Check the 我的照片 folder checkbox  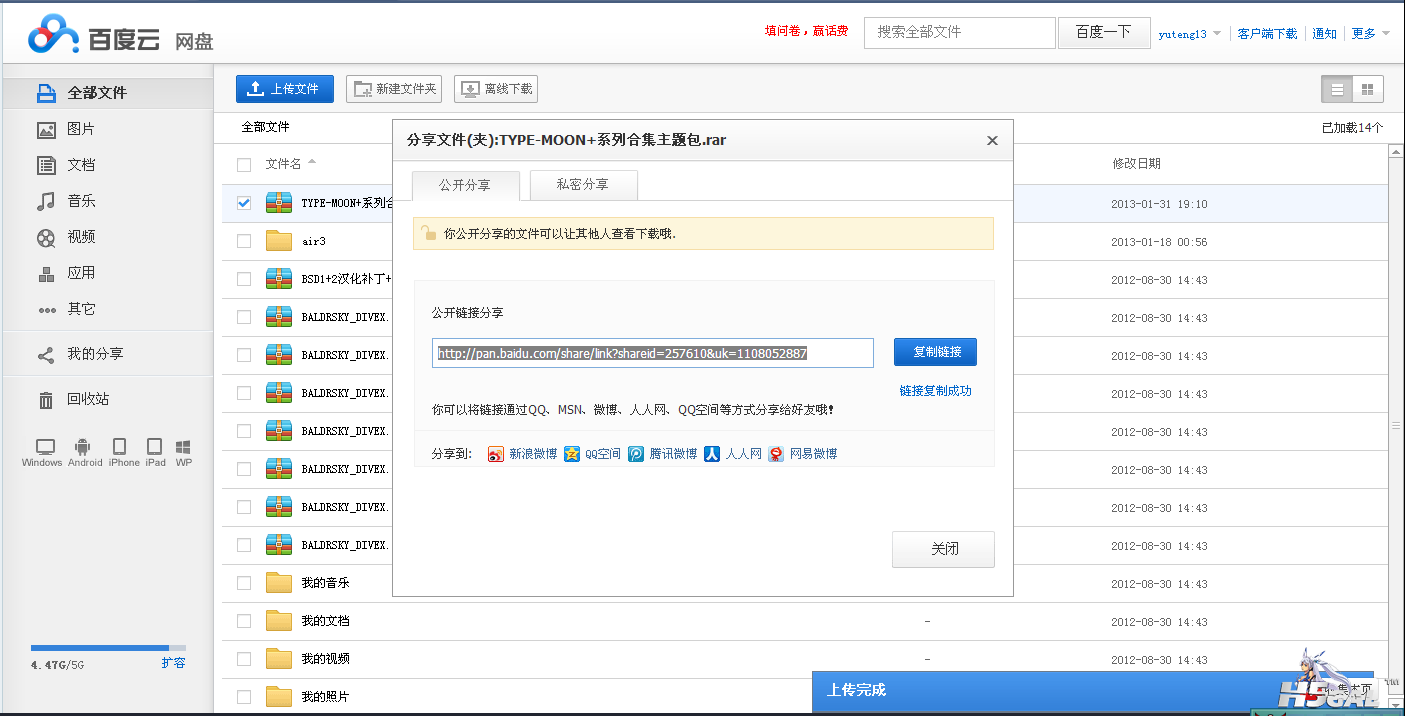pos(244,697)
